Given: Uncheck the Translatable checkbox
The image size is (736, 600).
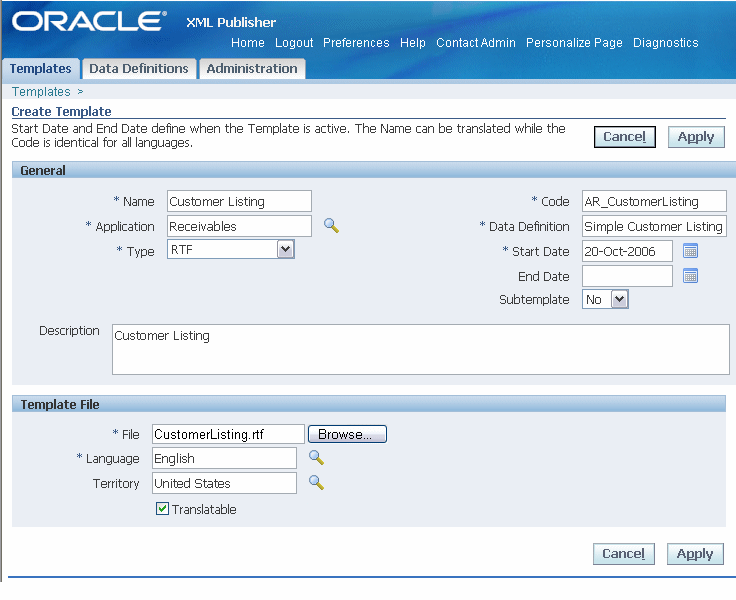Looking at the screenshot, I should [x=162, y=508].
